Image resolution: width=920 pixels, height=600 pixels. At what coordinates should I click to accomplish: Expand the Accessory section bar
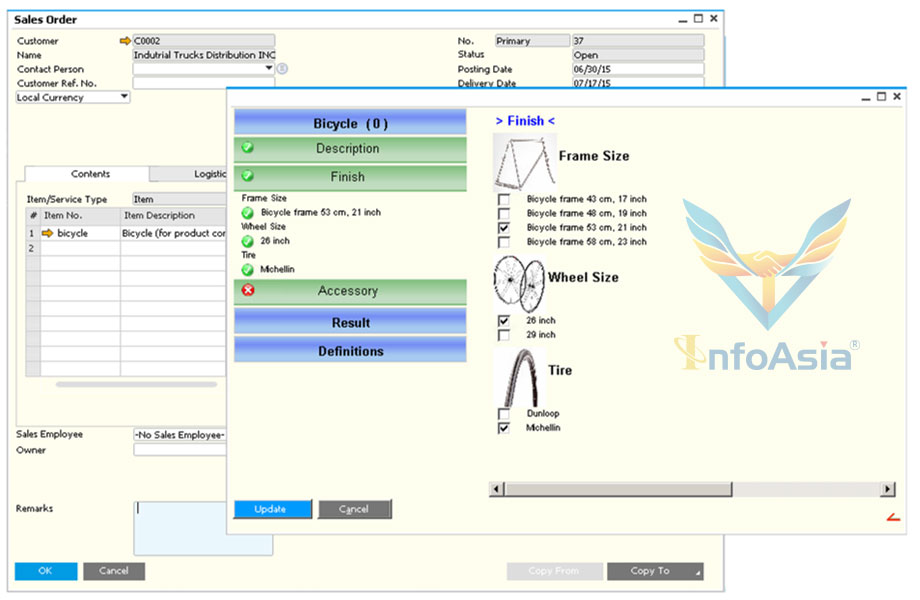click(350, 291)
